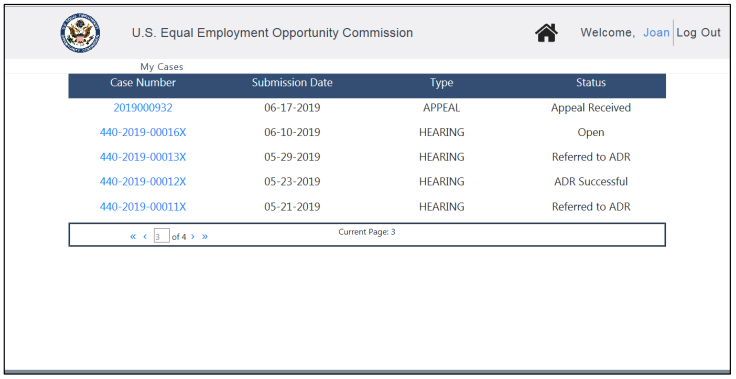736x379 pixels.
Task: Go to previous page arrow
Action: click(145, 236)
